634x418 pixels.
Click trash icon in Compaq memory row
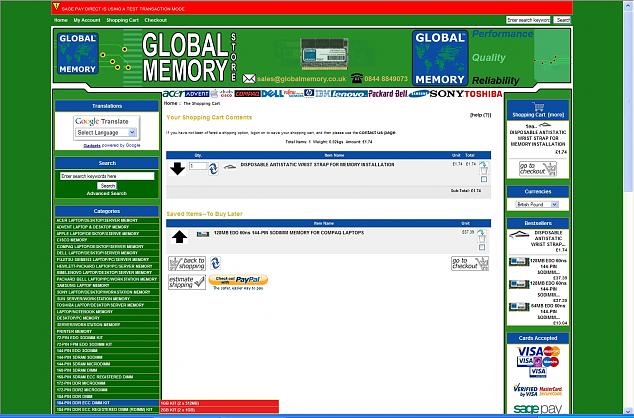click(482, 239)
